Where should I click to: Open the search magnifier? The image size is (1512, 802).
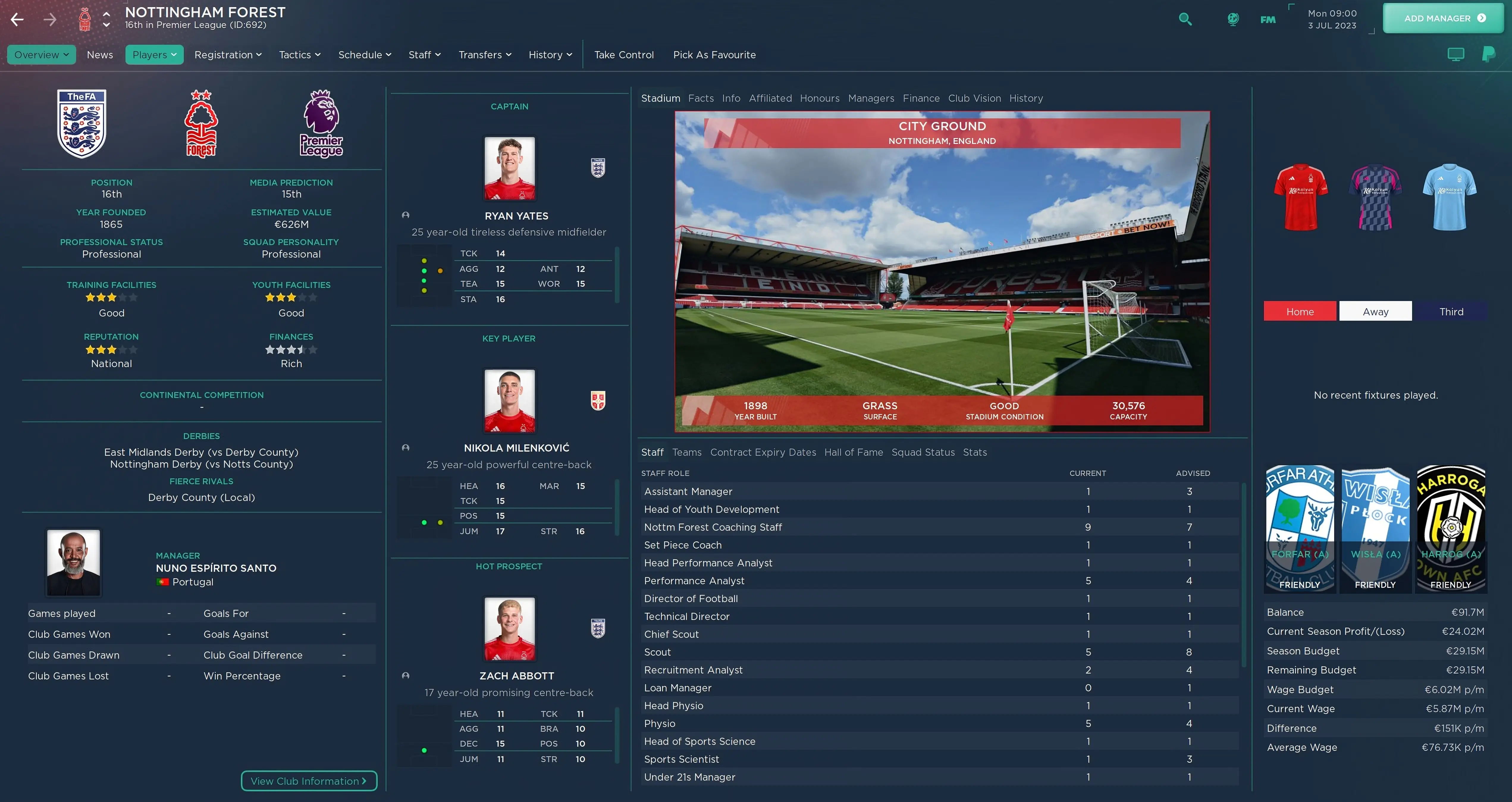point(1185,19)
